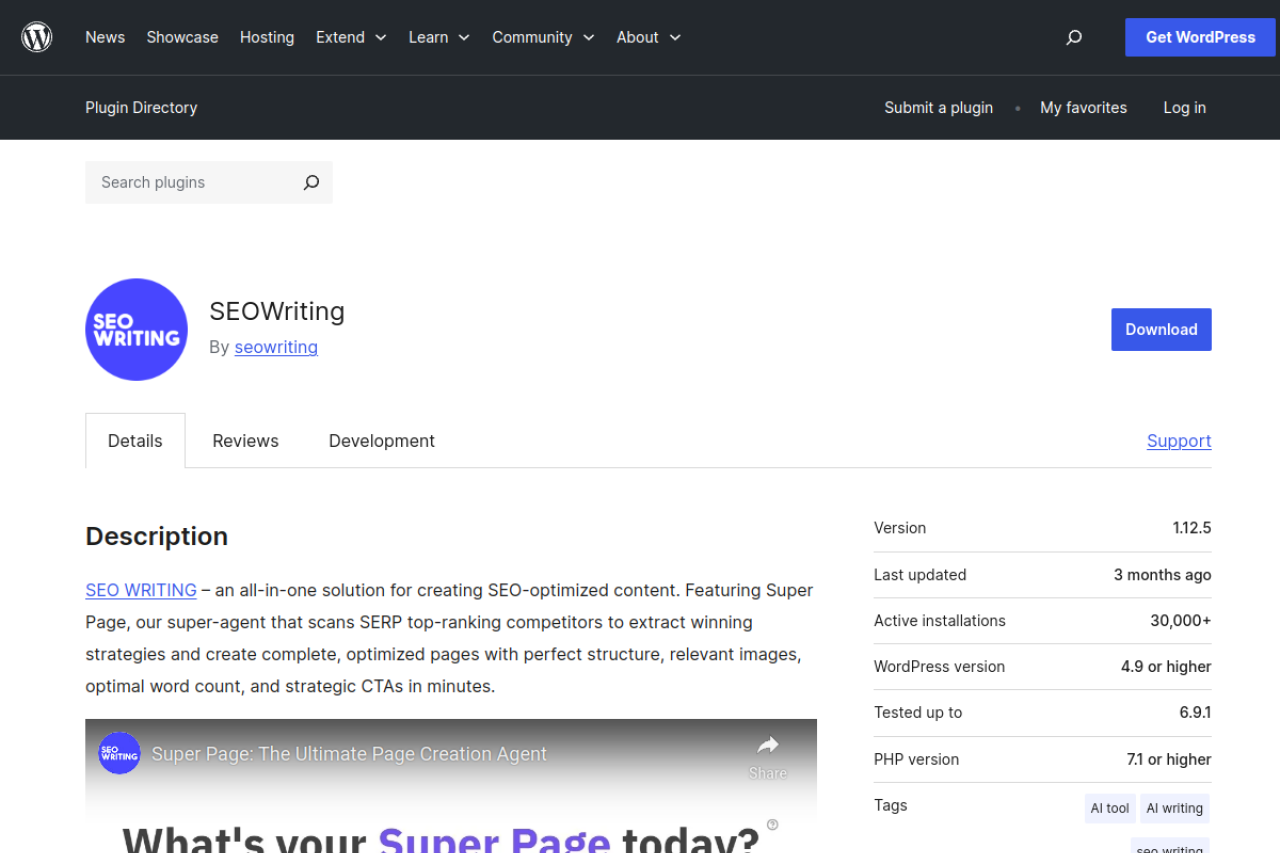This screenshot has height=853, width=1280.
Task: Expand the Extend navigation dropdown
Action: point(350,37)
